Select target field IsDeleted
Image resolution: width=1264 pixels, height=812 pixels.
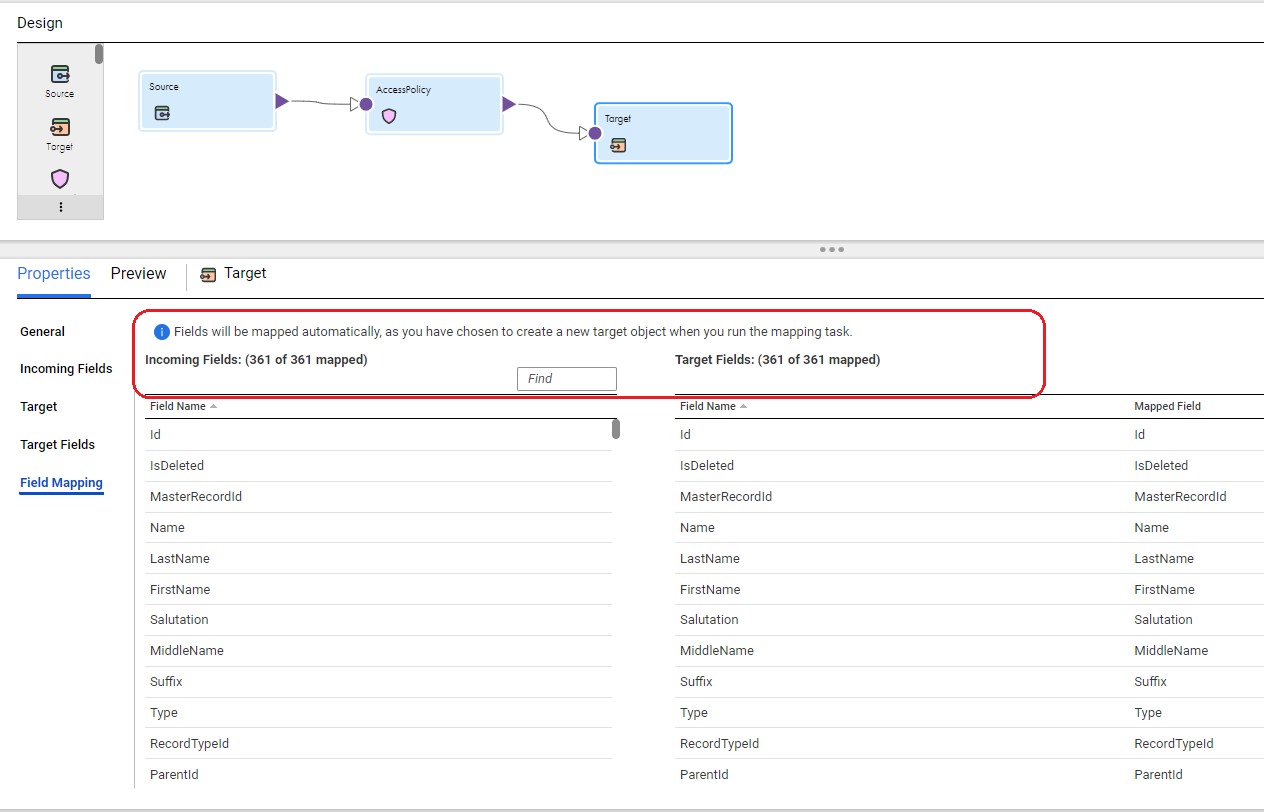707,466
